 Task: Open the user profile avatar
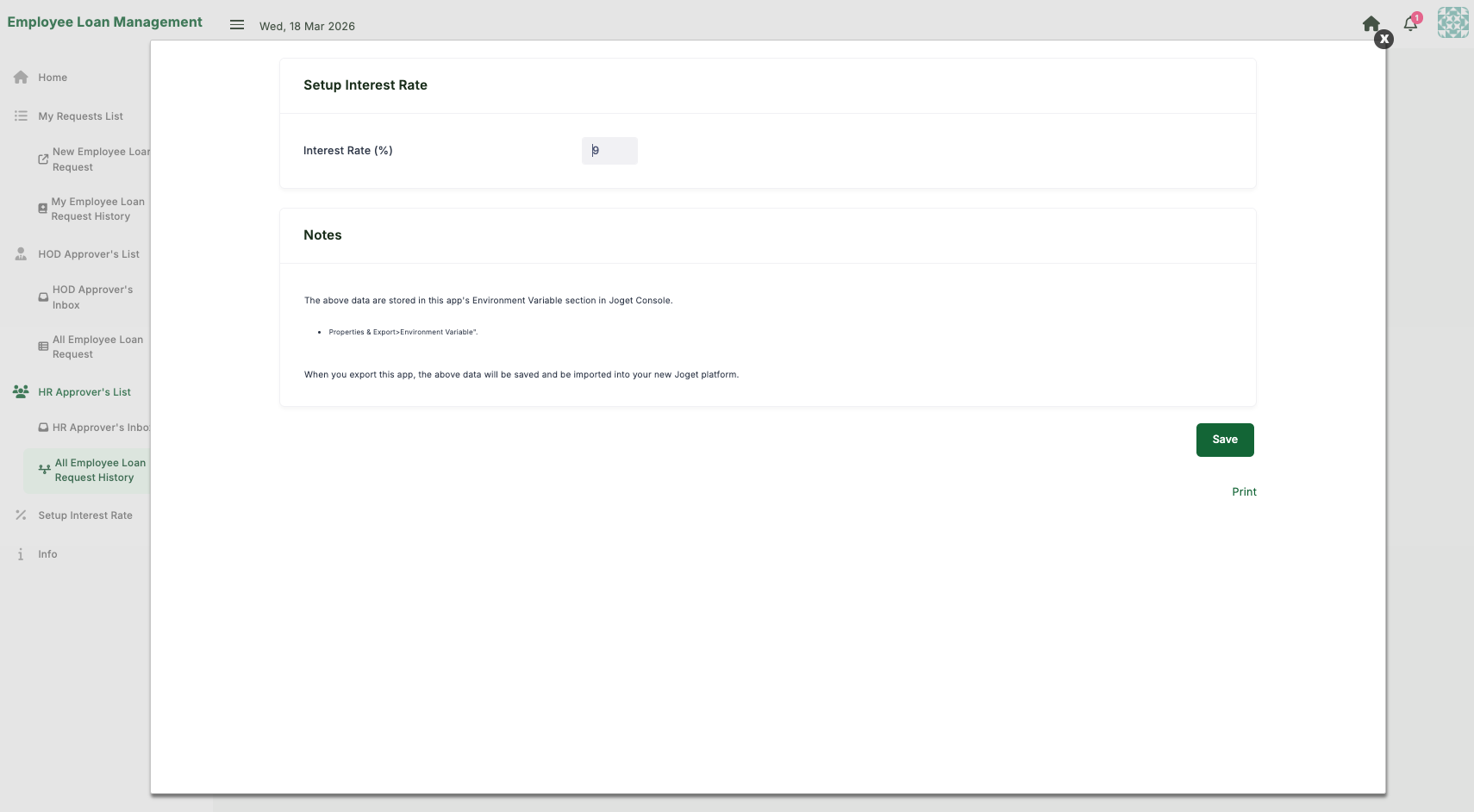click(x=1452, y=22)
